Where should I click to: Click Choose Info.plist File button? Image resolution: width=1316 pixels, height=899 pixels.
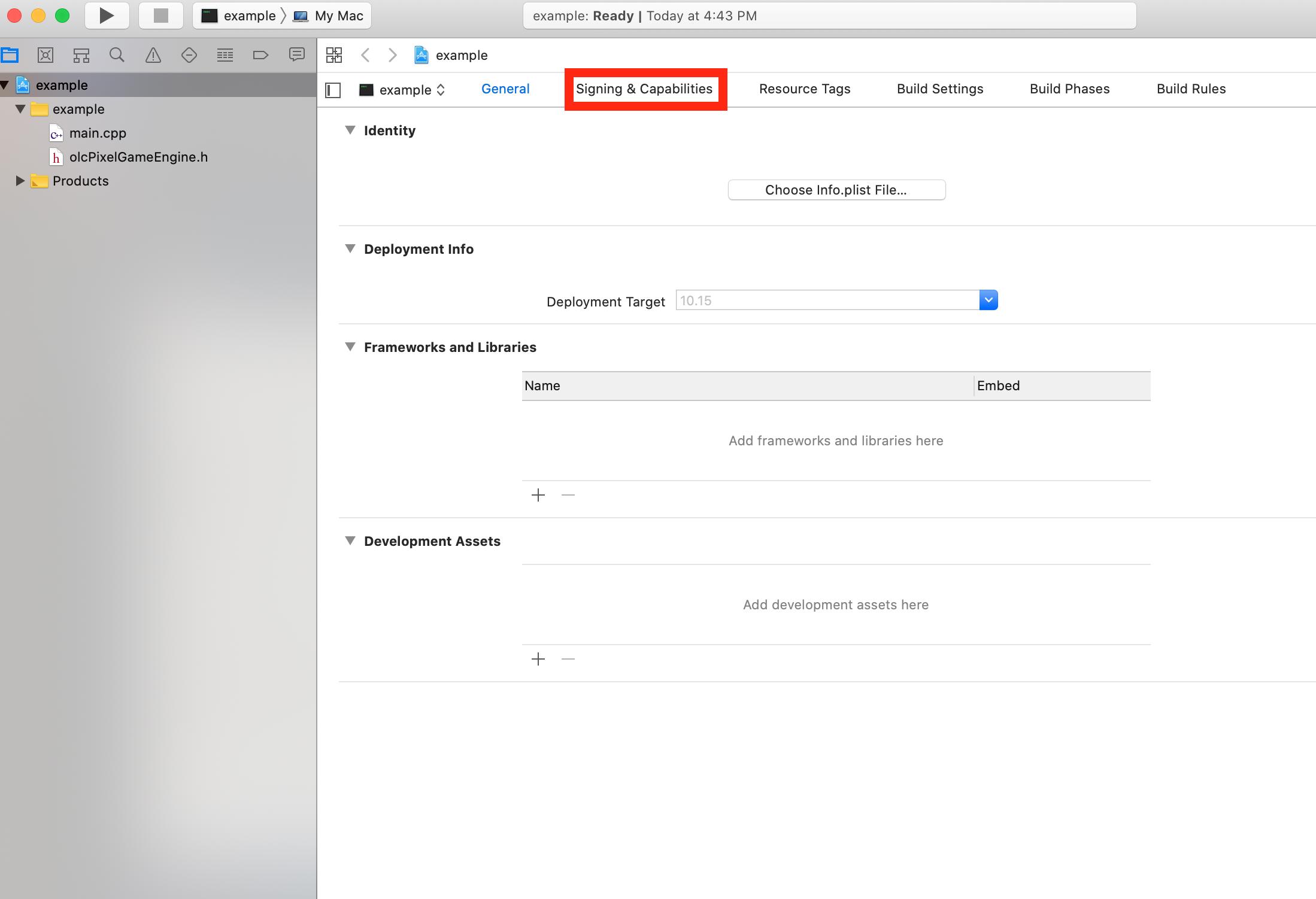[x=836, y=190]
